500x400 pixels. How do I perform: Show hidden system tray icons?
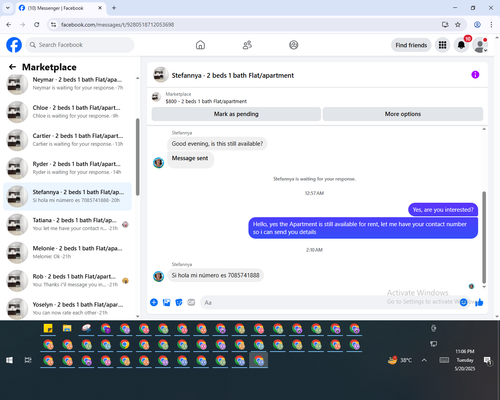click(424, 360)
